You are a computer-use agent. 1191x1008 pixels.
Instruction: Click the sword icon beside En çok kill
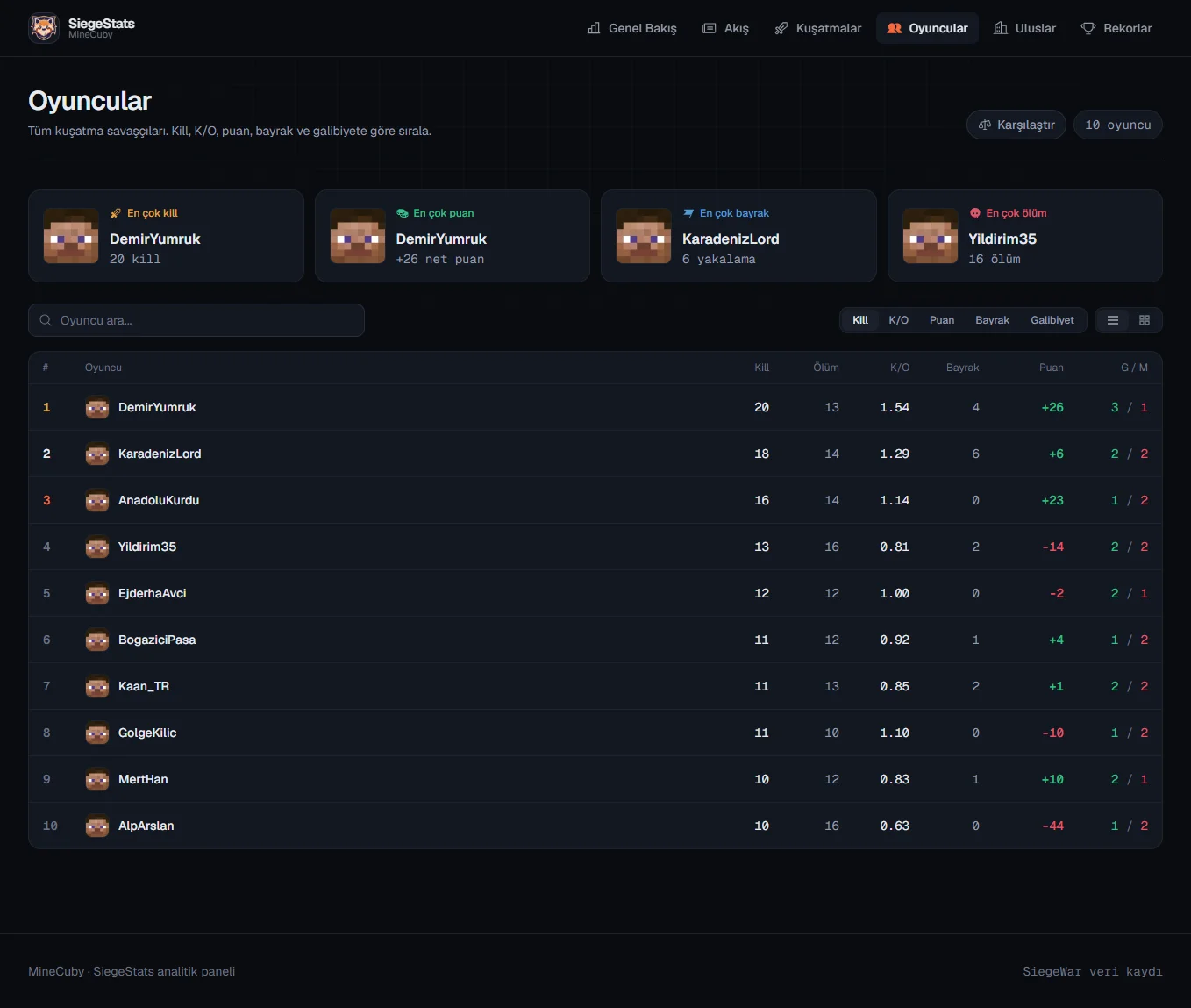(x=116, y=213)
